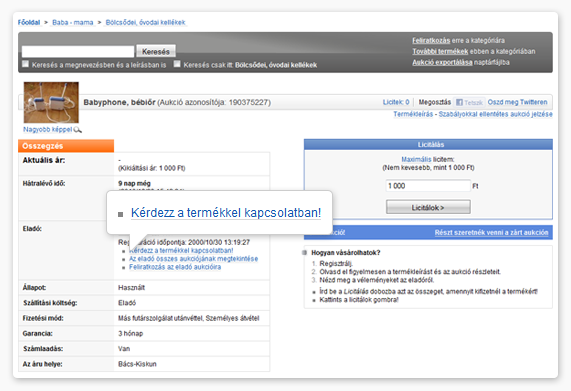Open the Főoldal breadcrumb link

[x=29, y=23]
